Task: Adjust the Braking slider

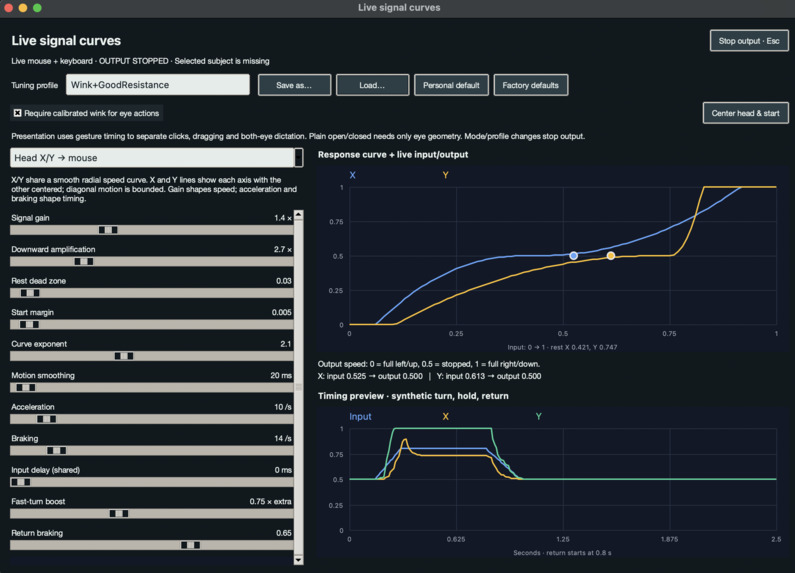Action: tap(152, 450)
